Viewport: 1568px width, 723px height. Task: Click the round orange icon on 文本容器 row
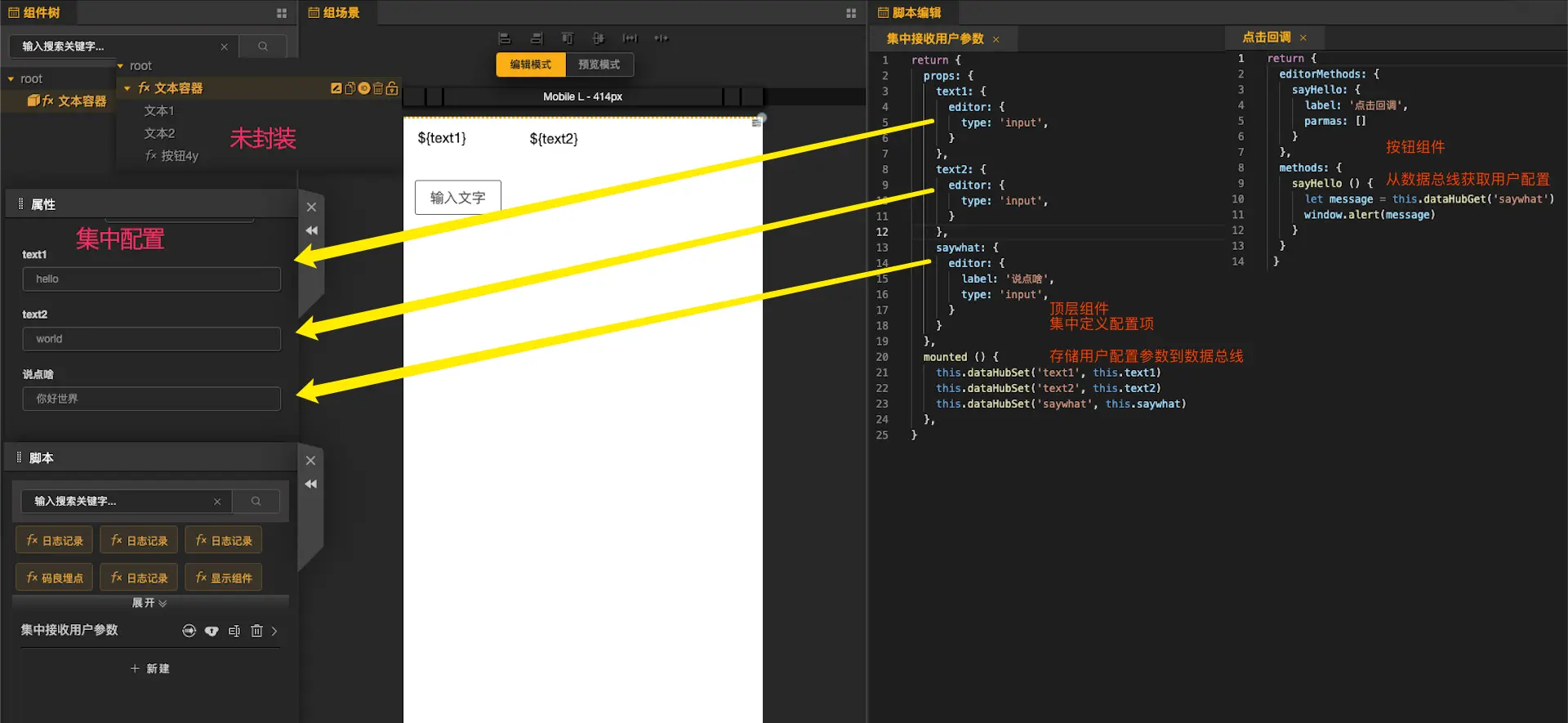coord(364,88)
